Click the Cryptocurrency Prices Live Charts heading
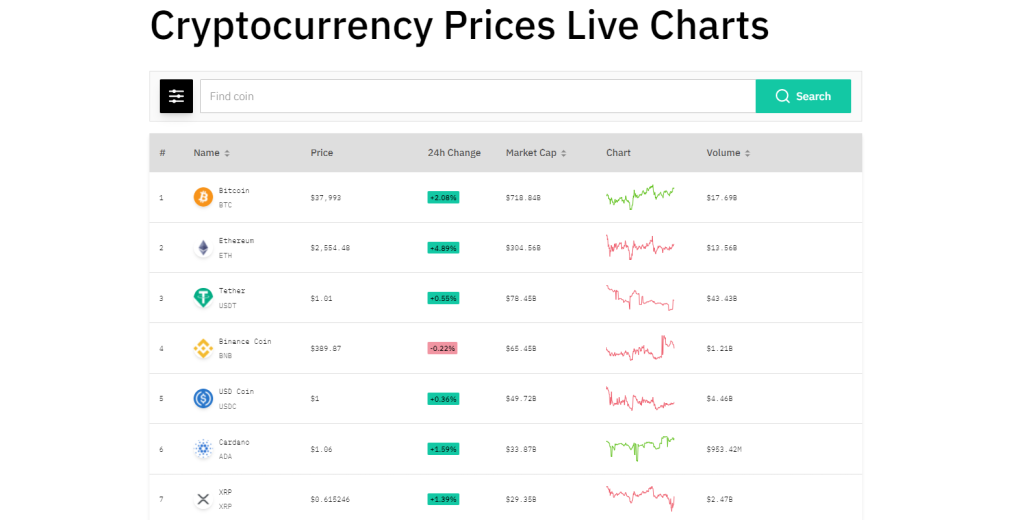 click(x=460, y=25)
